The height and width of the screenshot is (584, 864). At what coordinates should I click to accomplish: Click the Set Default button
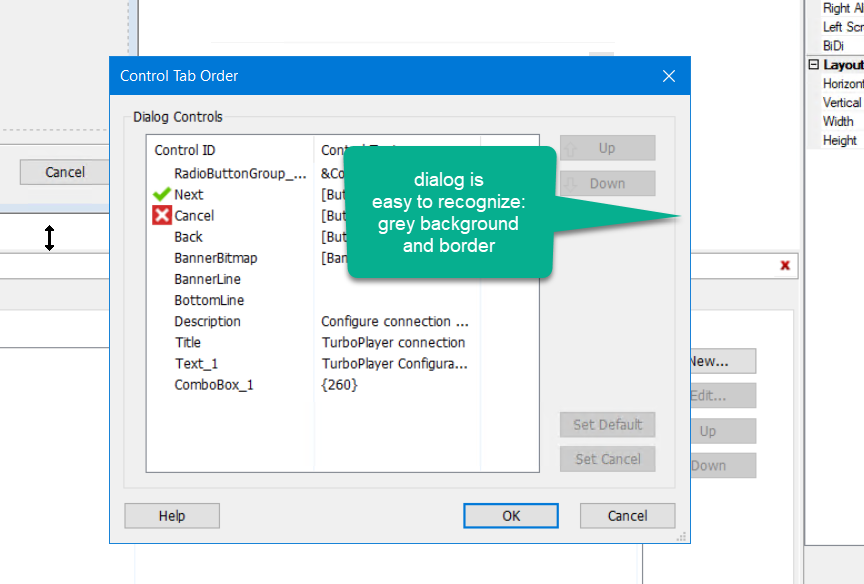tap(607, 424)
